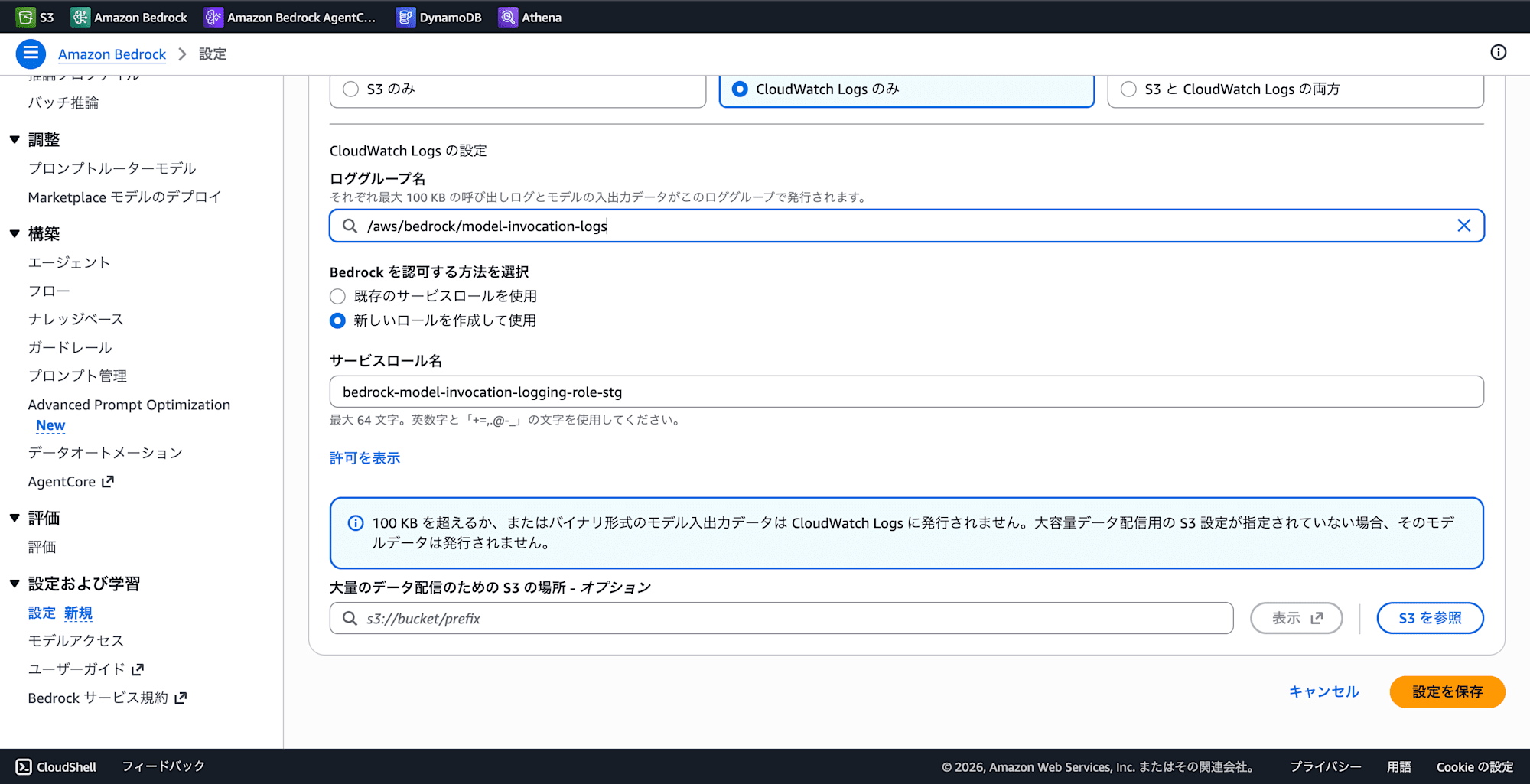This screenshot has height=784, width=1530.
Task: Click フィードバック in the footer
Action: [163, 766]
